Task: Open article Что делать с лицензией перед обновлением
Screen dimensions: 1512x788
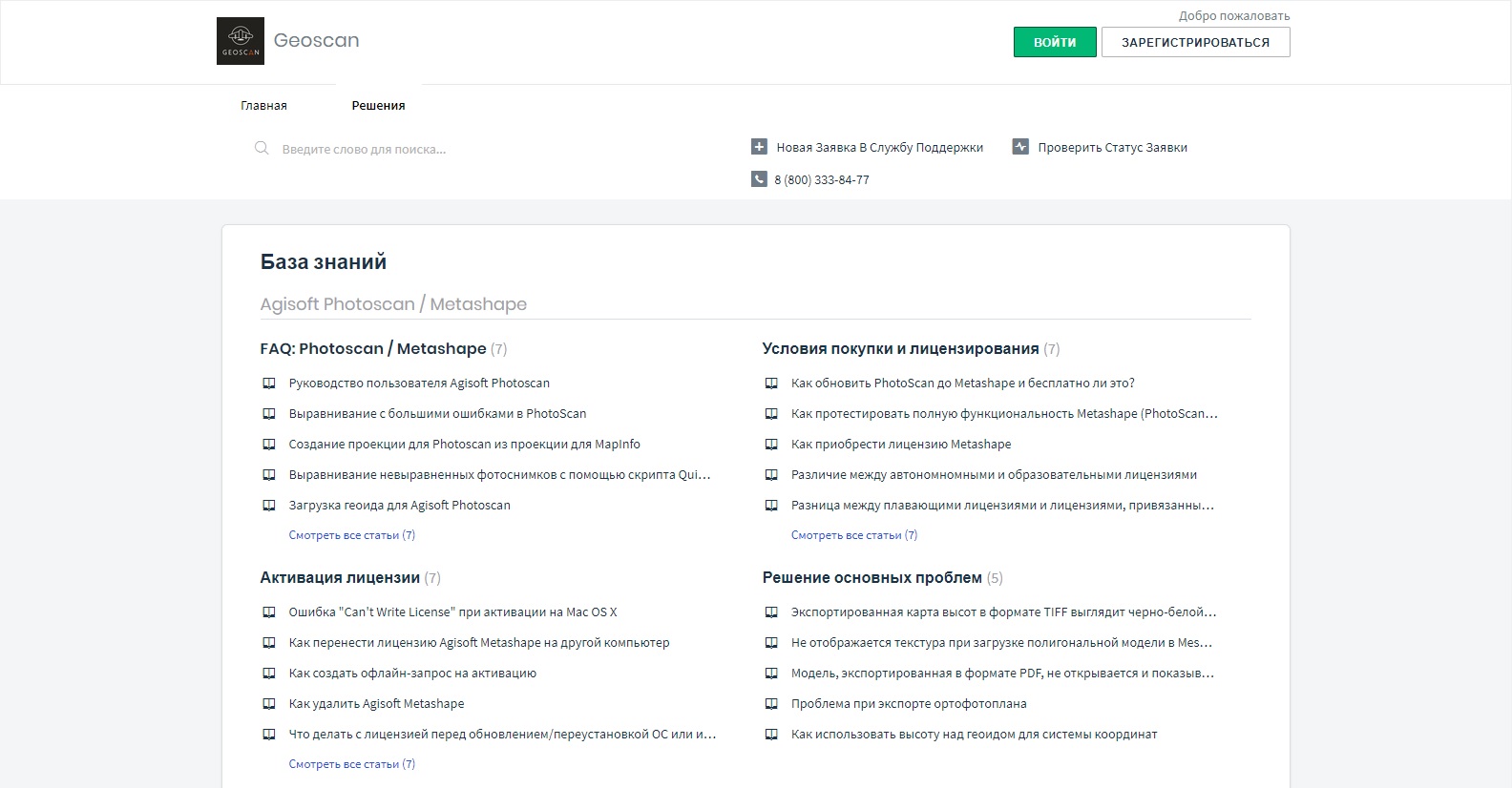Action: [502, 735]
